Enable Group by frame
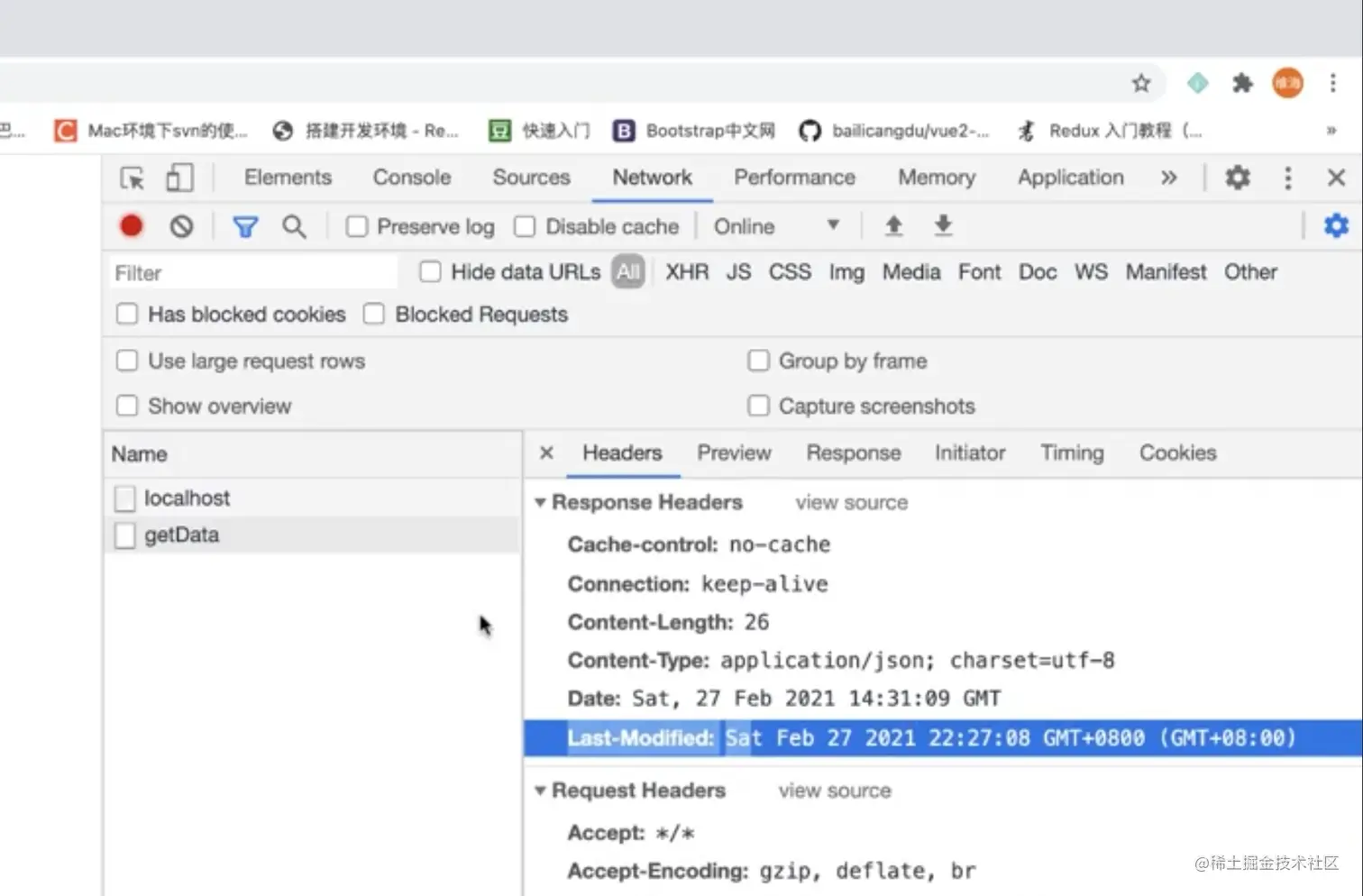 758,361
